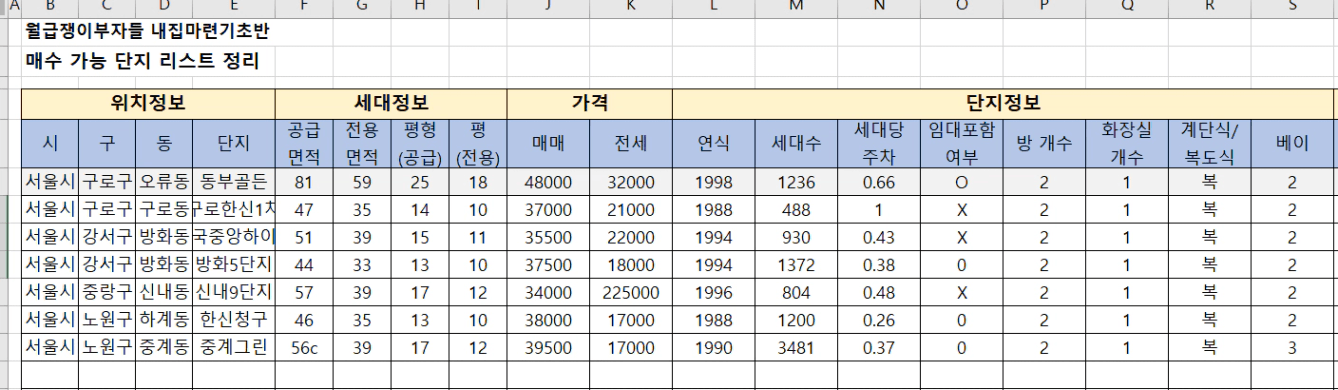Image resolution: width=1338 pixels, height=390 pixels.
Task: Click the 0.66 parking ratio cell
Action: point(879,182)
